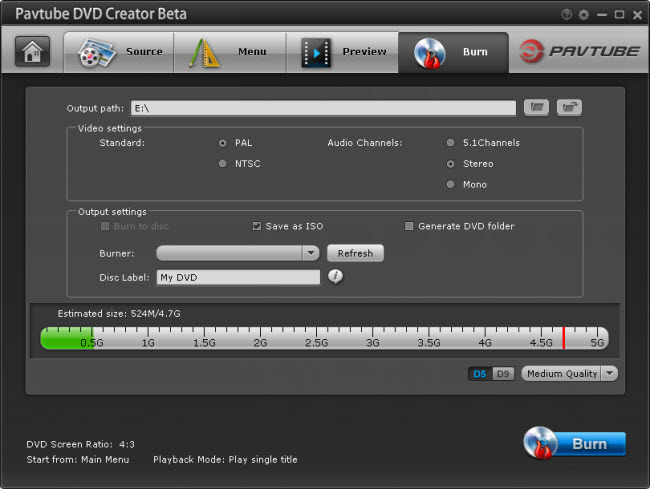Expand the Burner dropdown list
This screenshot has height=489, width=650.
310,253
